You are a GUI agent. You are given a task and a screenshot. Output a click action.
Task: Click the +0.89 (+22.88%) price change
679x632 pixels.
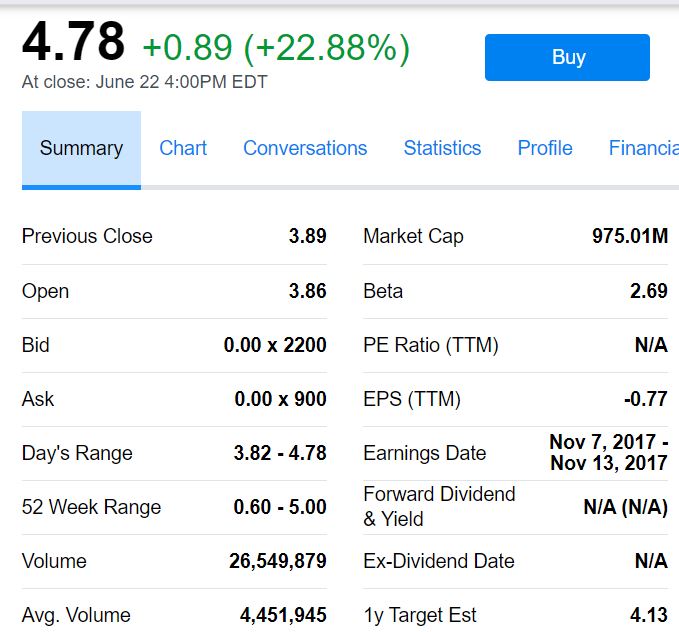tap(276, 47)
